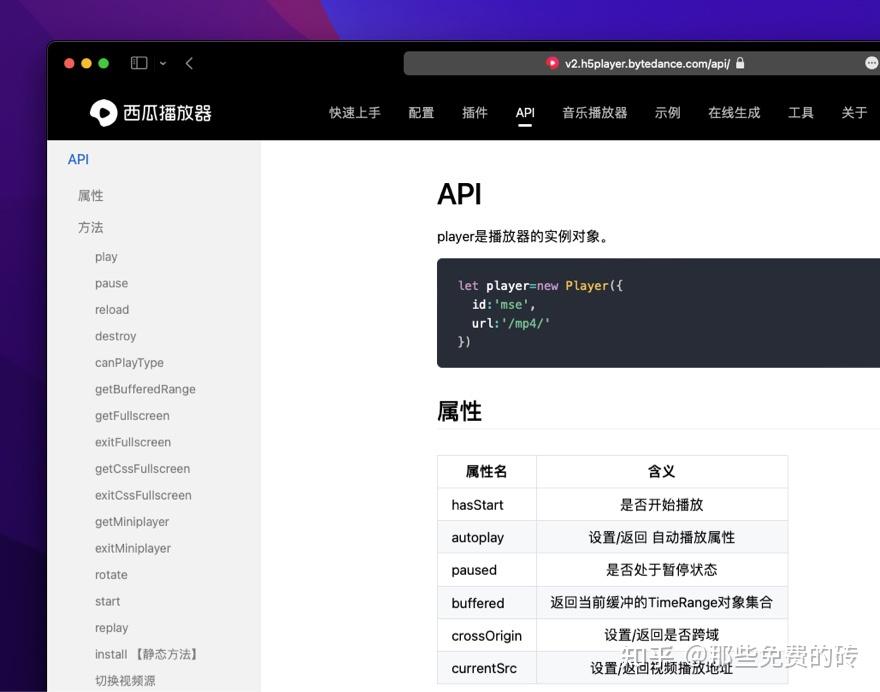This screenshot has height=692, width=880.
Task: Open the 音乐播放器 section
Action: 594,112
